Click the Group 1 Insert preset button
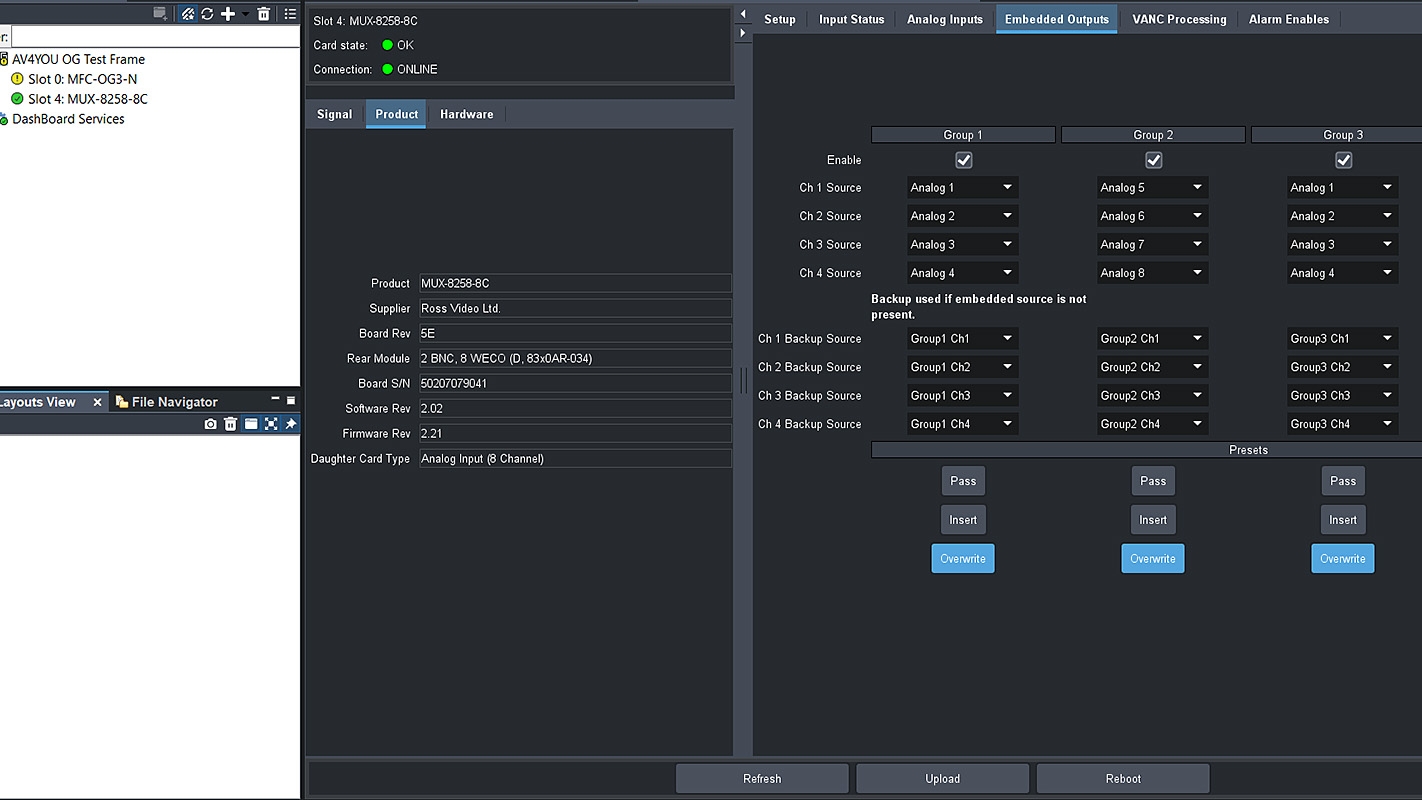This screenshot has height=800, width=1422. (x=963, y=520)
